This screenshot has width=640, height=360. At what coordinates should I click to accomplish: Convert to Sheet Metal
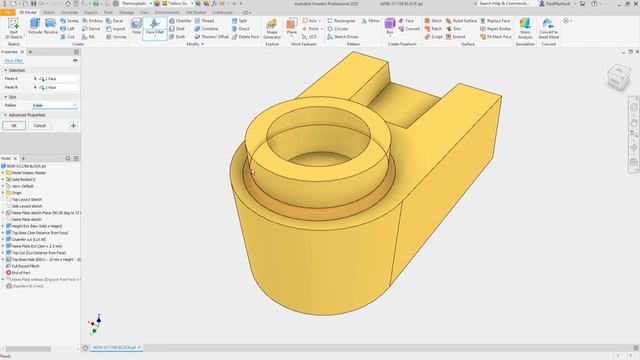click(548, 29)
